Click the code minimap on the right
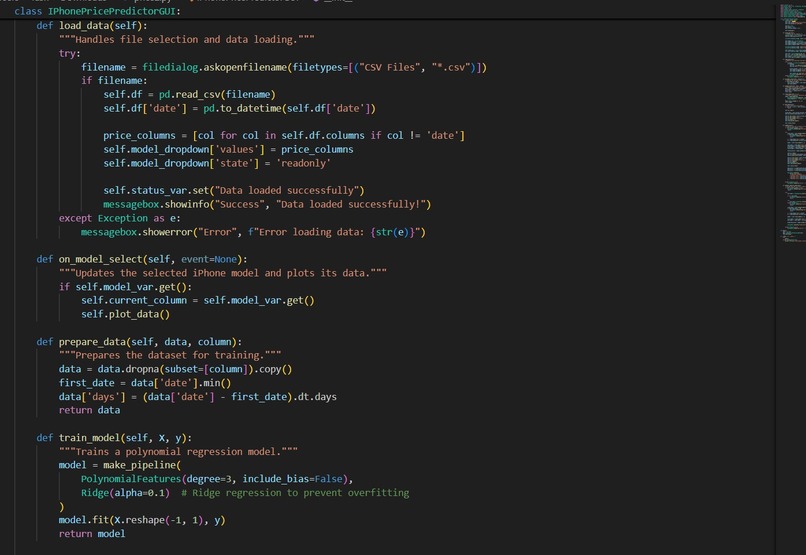806x555 pixels. pos(793,123)
